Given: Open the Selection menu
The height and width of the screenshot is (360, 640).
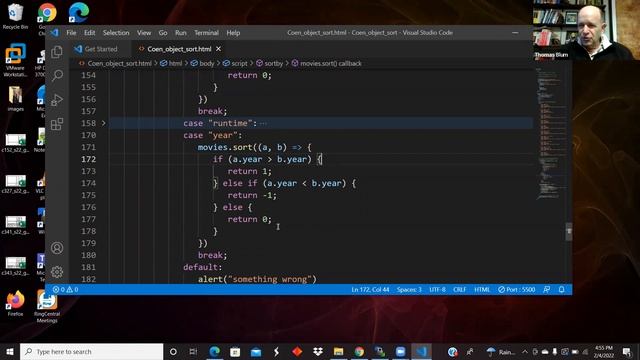Looking at the screenshot, I should [116, 33].
